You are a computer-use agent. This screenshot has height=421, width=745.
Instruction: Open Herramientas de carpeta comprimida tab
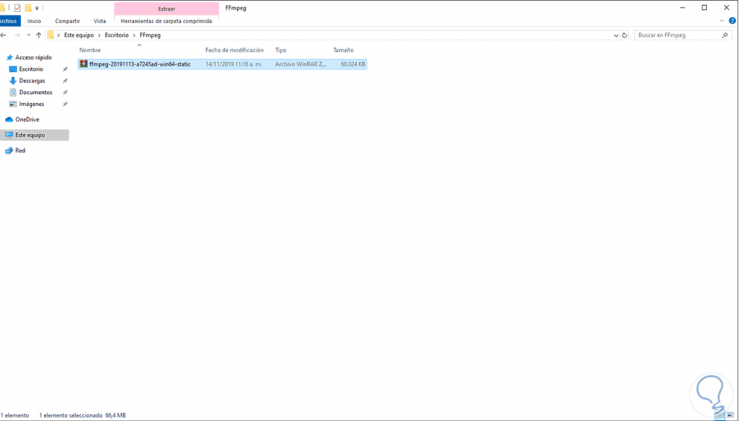tap(166, 21)
